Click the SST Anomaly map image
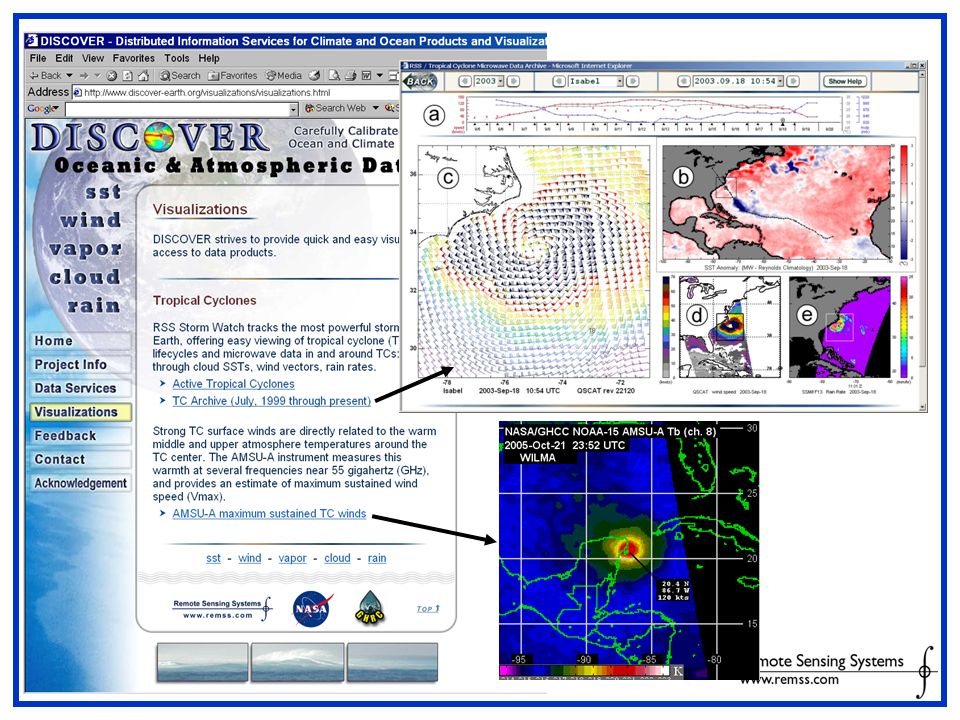960x720 pixels. tap(777, 202)
